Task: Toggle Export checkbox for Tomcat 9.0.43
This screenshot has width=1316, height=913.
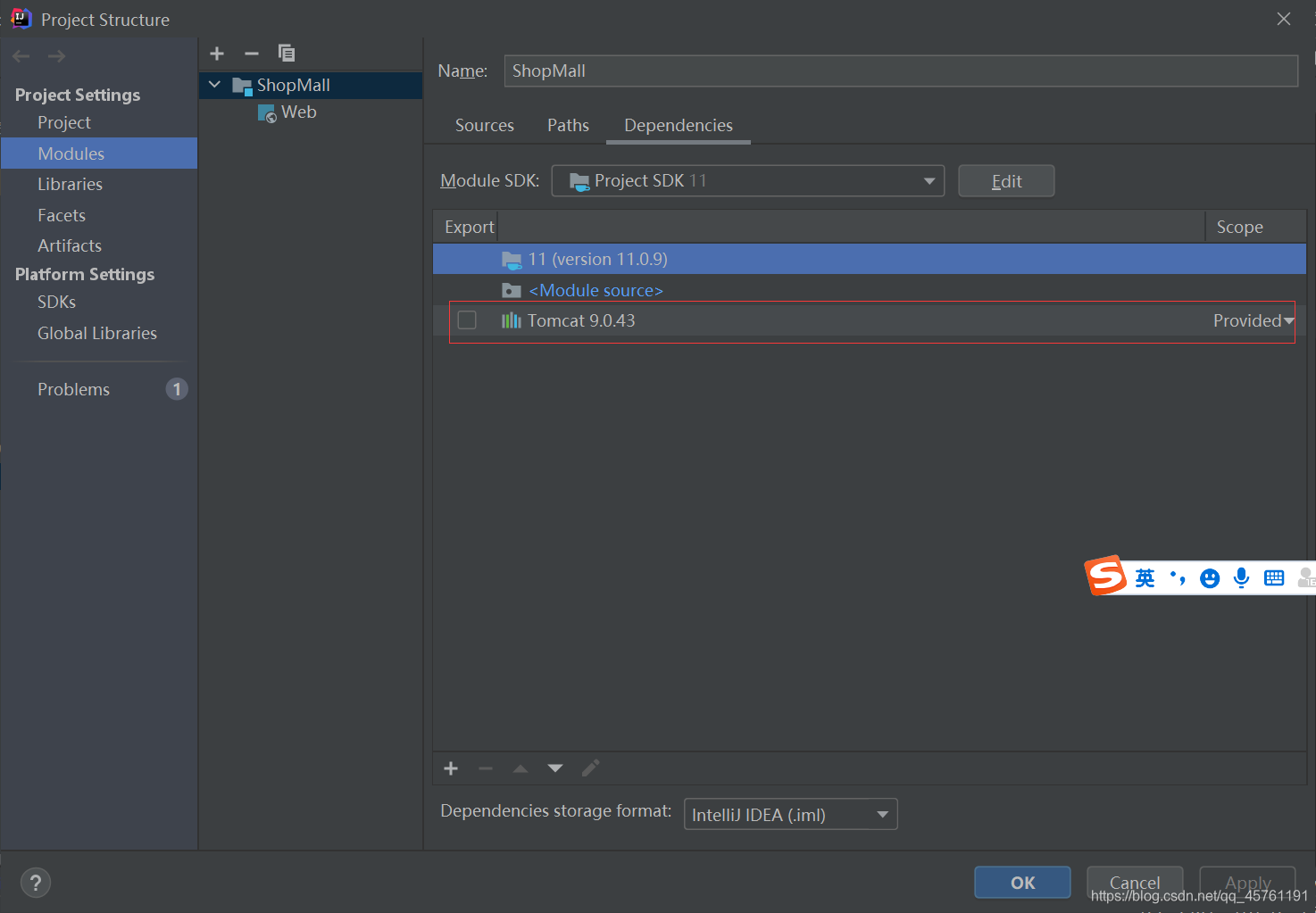Action: point(467,320)
